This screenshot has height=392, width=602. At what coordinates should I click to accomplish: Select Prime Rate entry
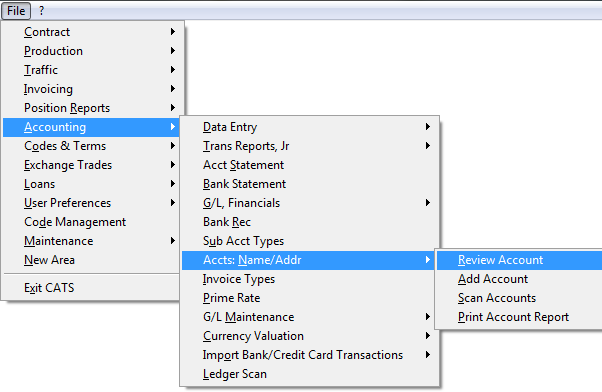(309, 298)
